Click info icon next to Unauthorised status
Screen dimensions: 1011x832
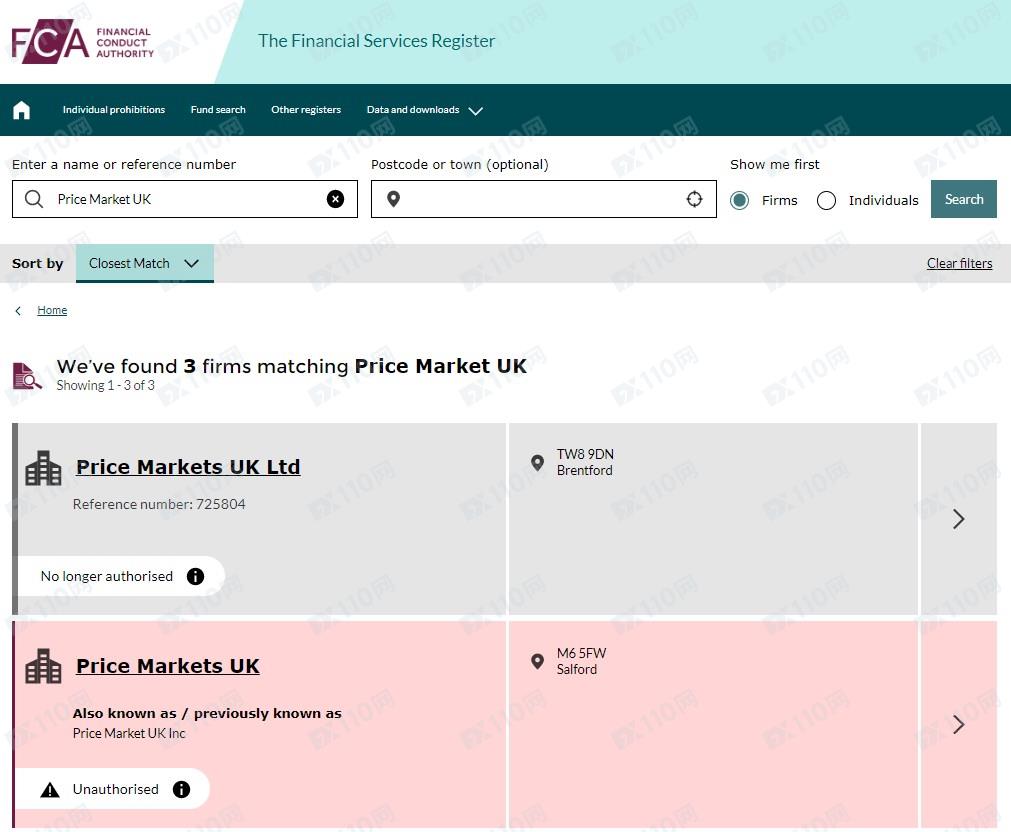[181, 789]
